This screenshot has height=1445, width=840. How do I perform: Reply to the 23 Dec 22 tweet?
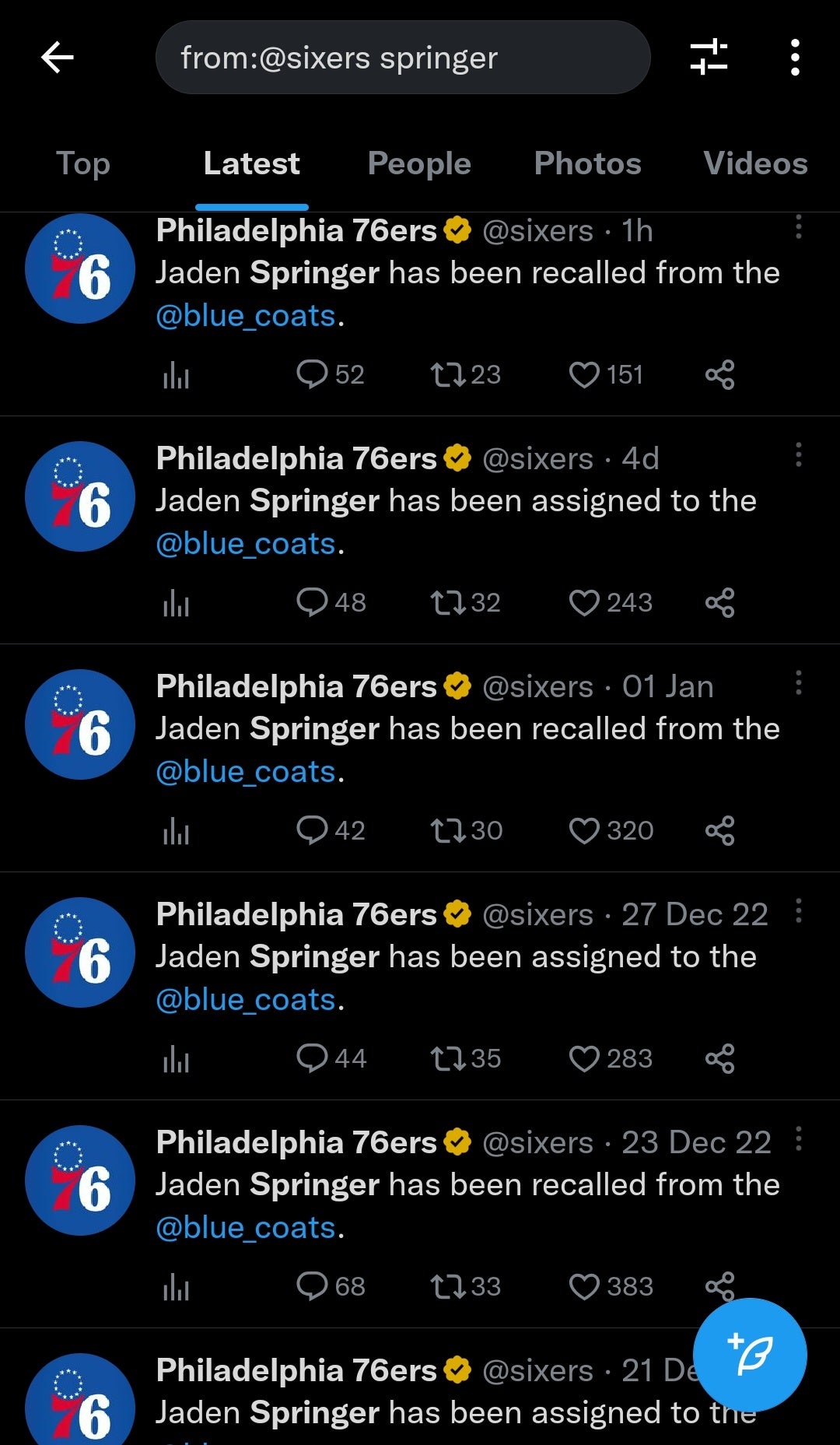click(312, 1286)
